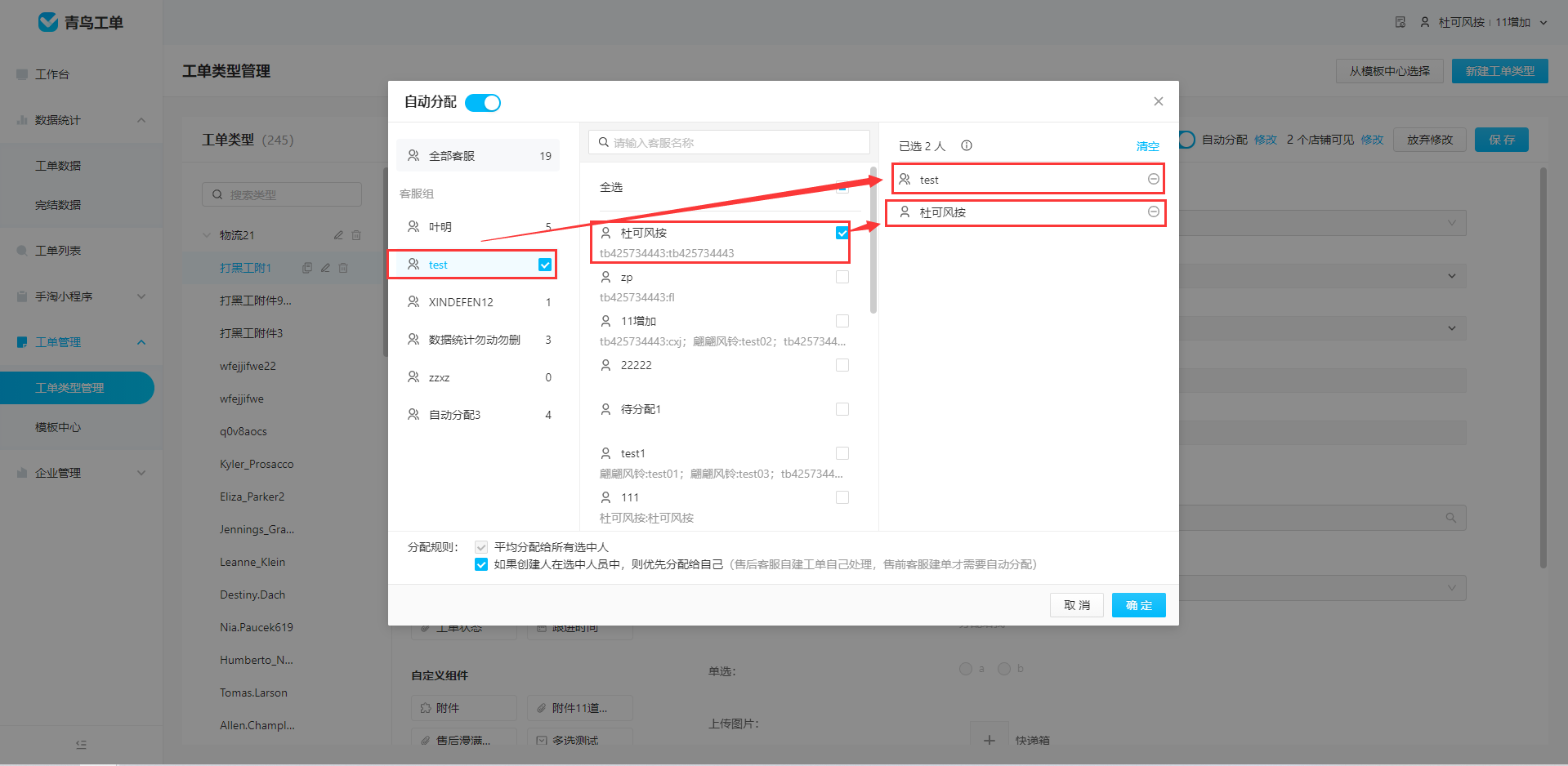Delete 打黑工附1 type with trash icon
The width and height of the screenshot is (1568, 766).
pos(343,268)
